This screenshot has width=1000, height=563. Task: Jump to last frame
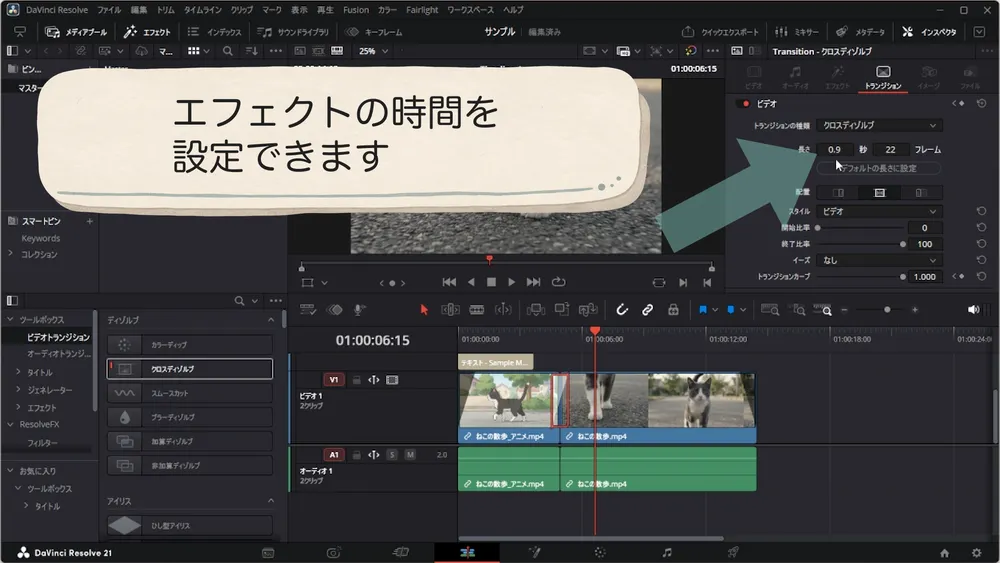pos(533,282)
